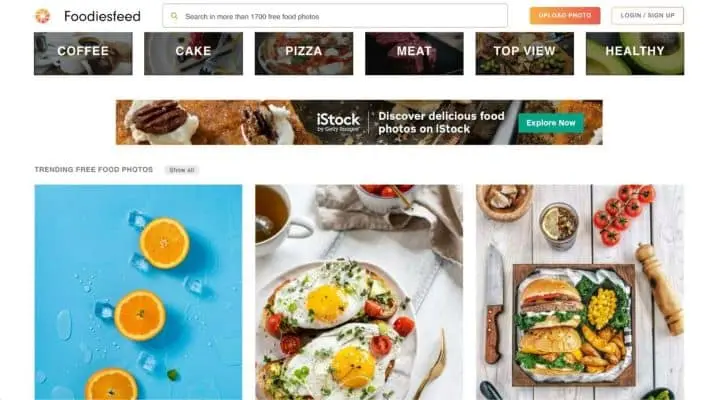This screenshot has height=400, width=718.
Task: Open the Pizza category
Action: (304, 54)
